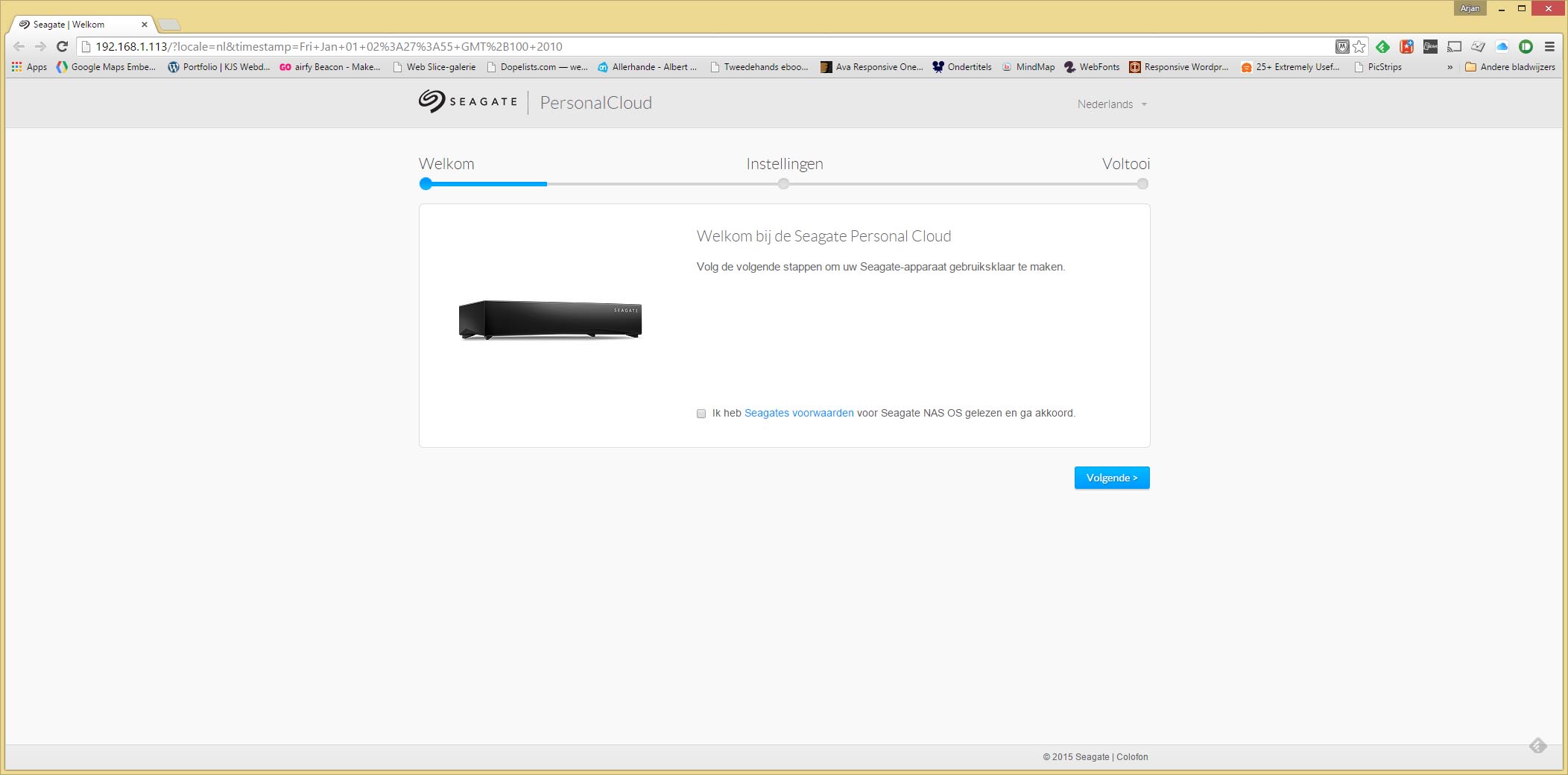The image size is (1568, 775).
Task: Open Dopelists.com bookmark
Action: (537, 67)
